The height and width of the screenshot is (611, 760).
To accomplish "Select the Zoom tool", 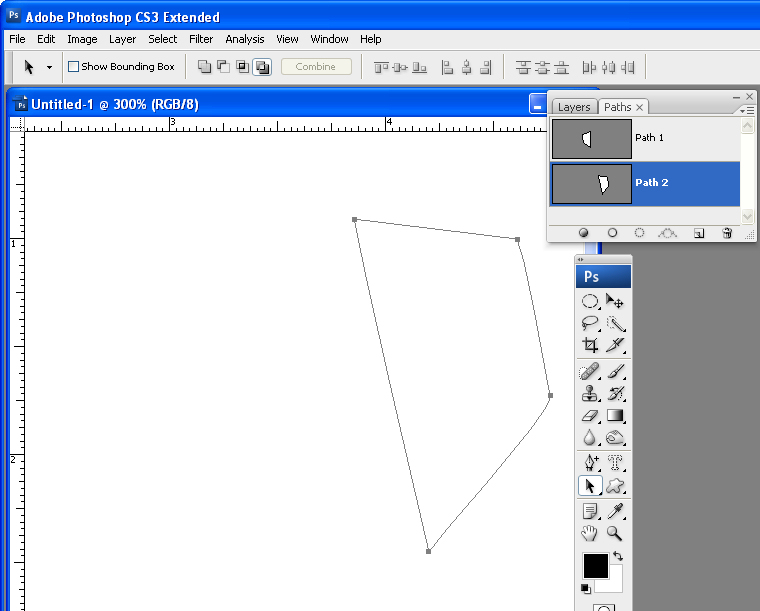I will pyautogui.click(x=615, y=533).
